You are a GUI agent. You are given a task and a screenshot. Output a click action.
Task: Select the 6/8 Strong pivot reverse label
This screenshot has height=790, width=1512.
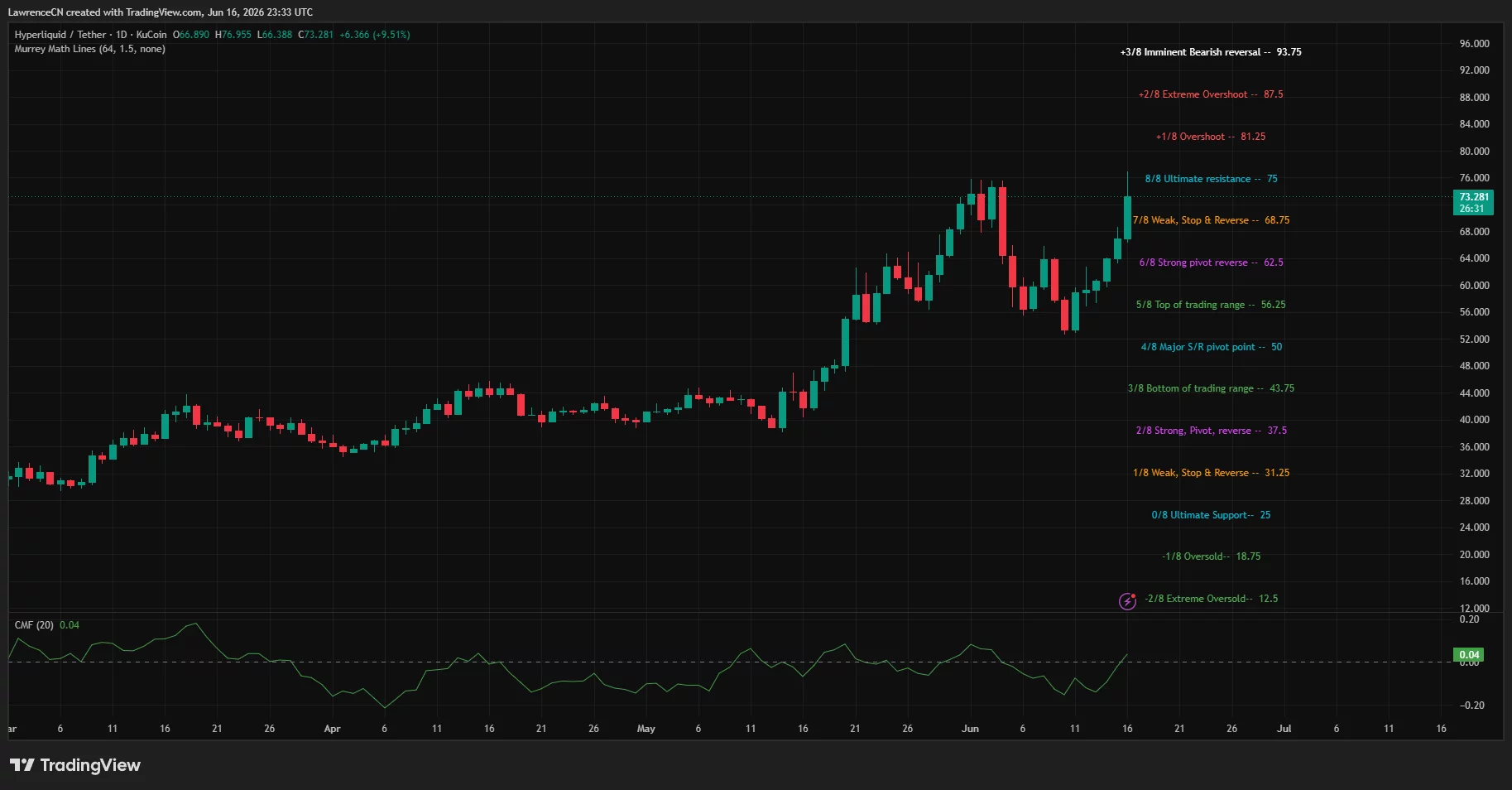click(1211, 263)
